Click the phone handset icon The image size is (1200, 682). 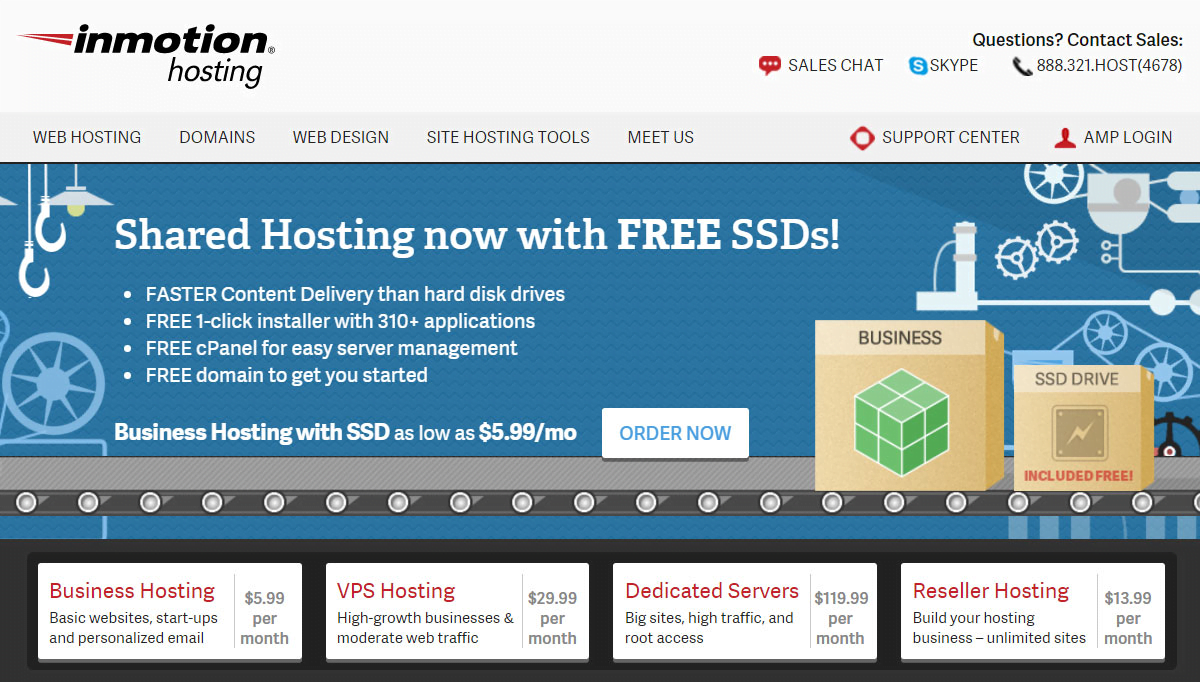pyautogui.click(x=1022, y=66)
